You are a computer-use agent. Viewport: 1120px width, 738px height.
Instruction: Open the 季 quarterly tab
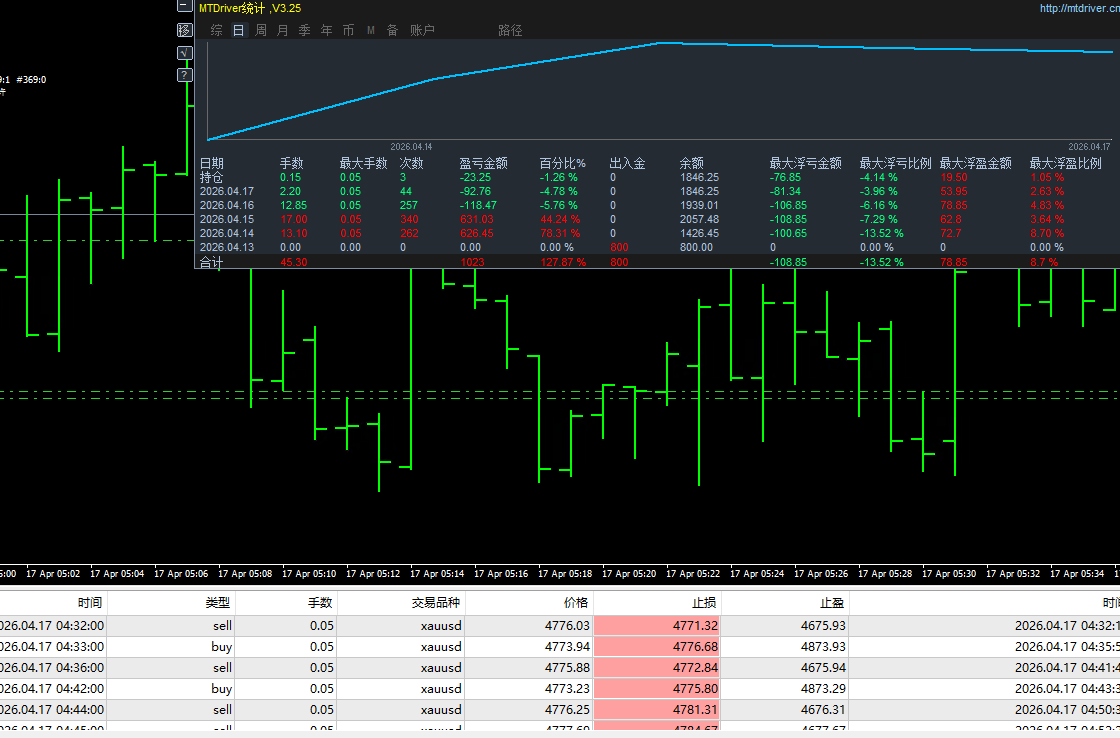[x=304, y=30]
